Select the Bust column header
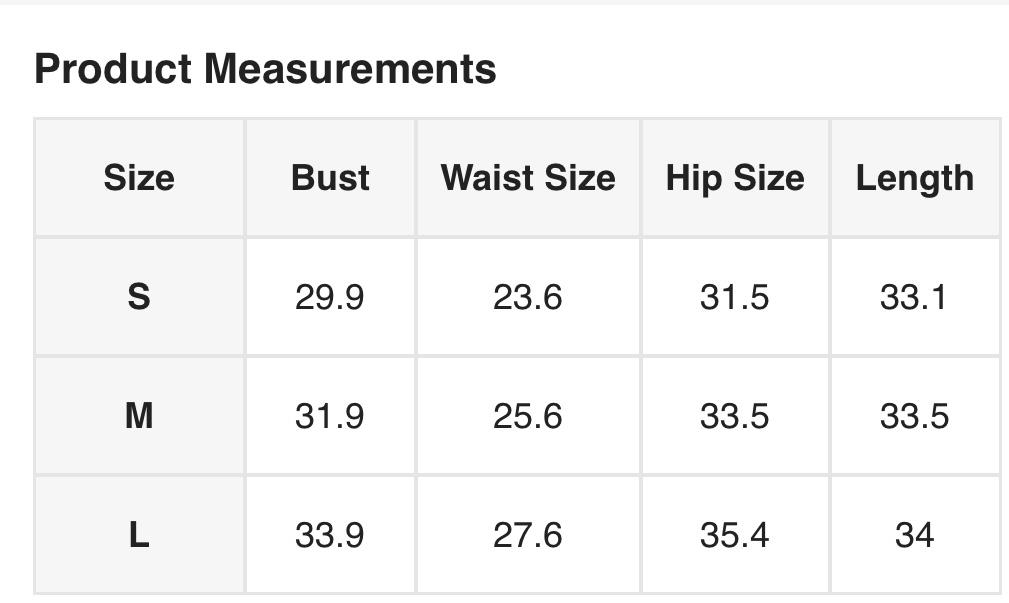The height and width of the screenshot is (603, 1009). [330, 178]
